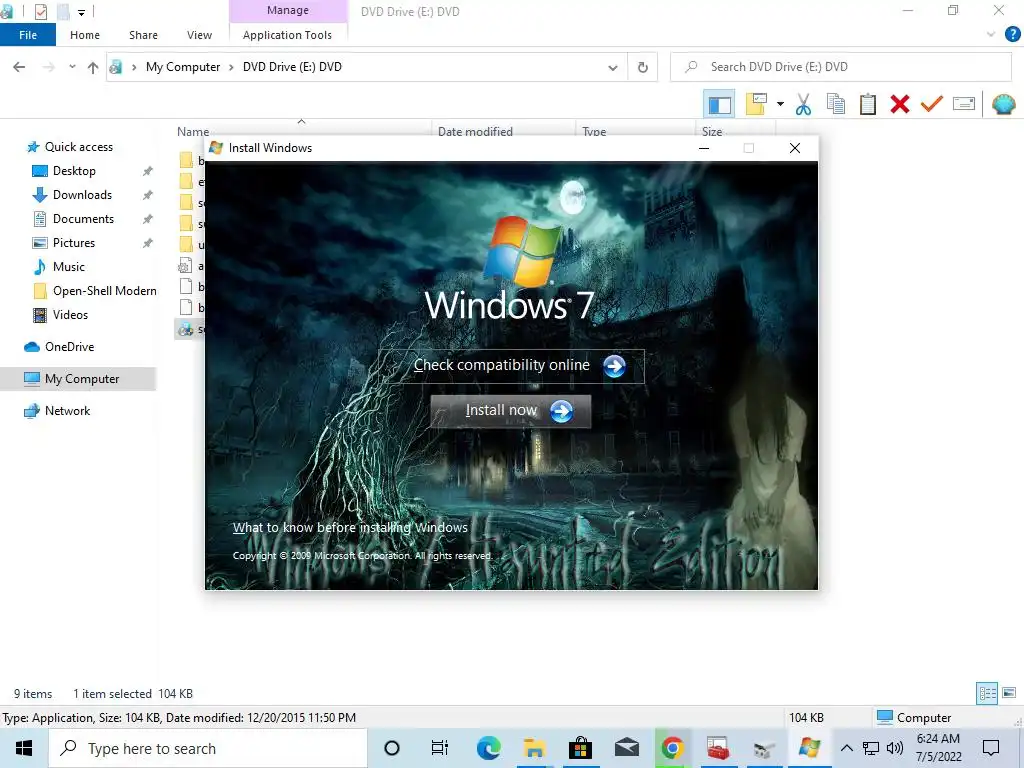1024x768 pixels.
Task: Switch to Details view status bar icon
Action: click(987, 694)
